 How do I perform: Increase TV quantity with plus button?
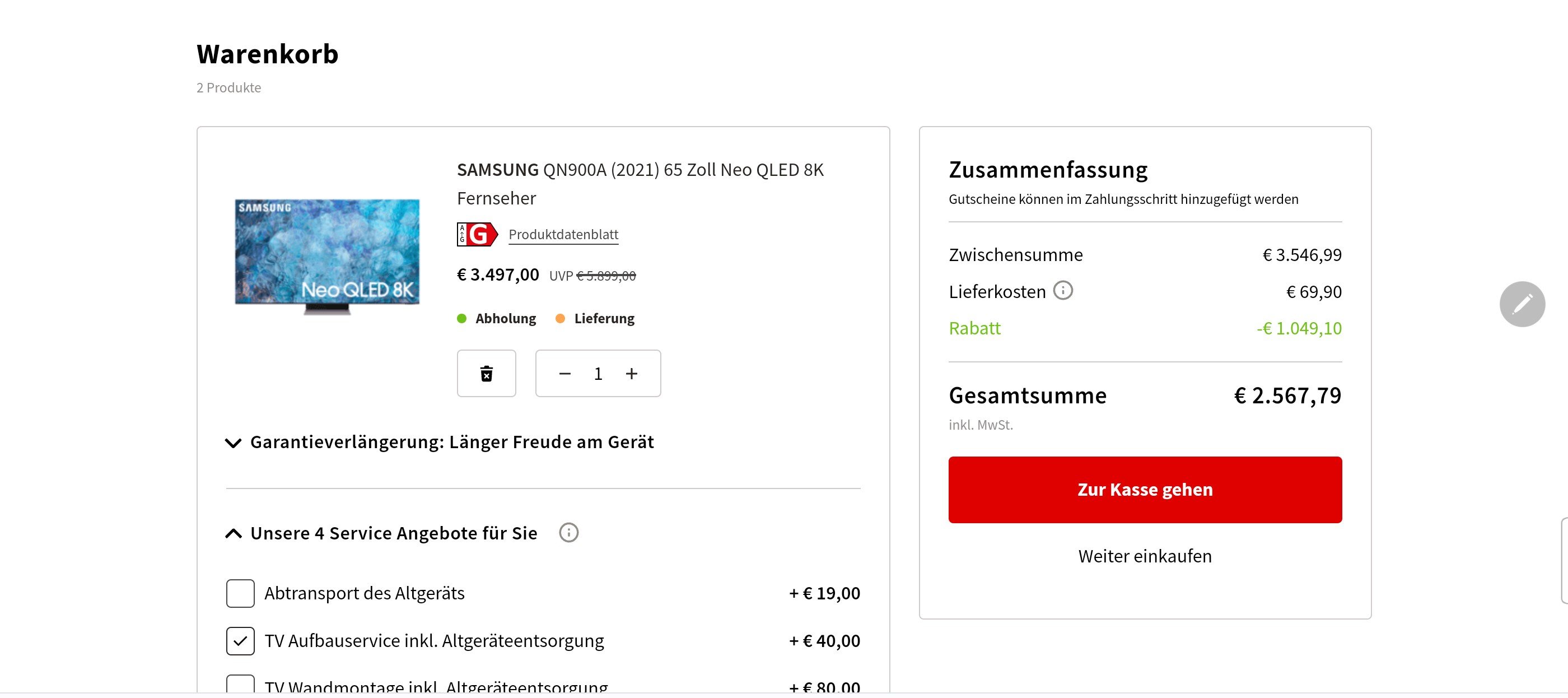tap(632, 373)
